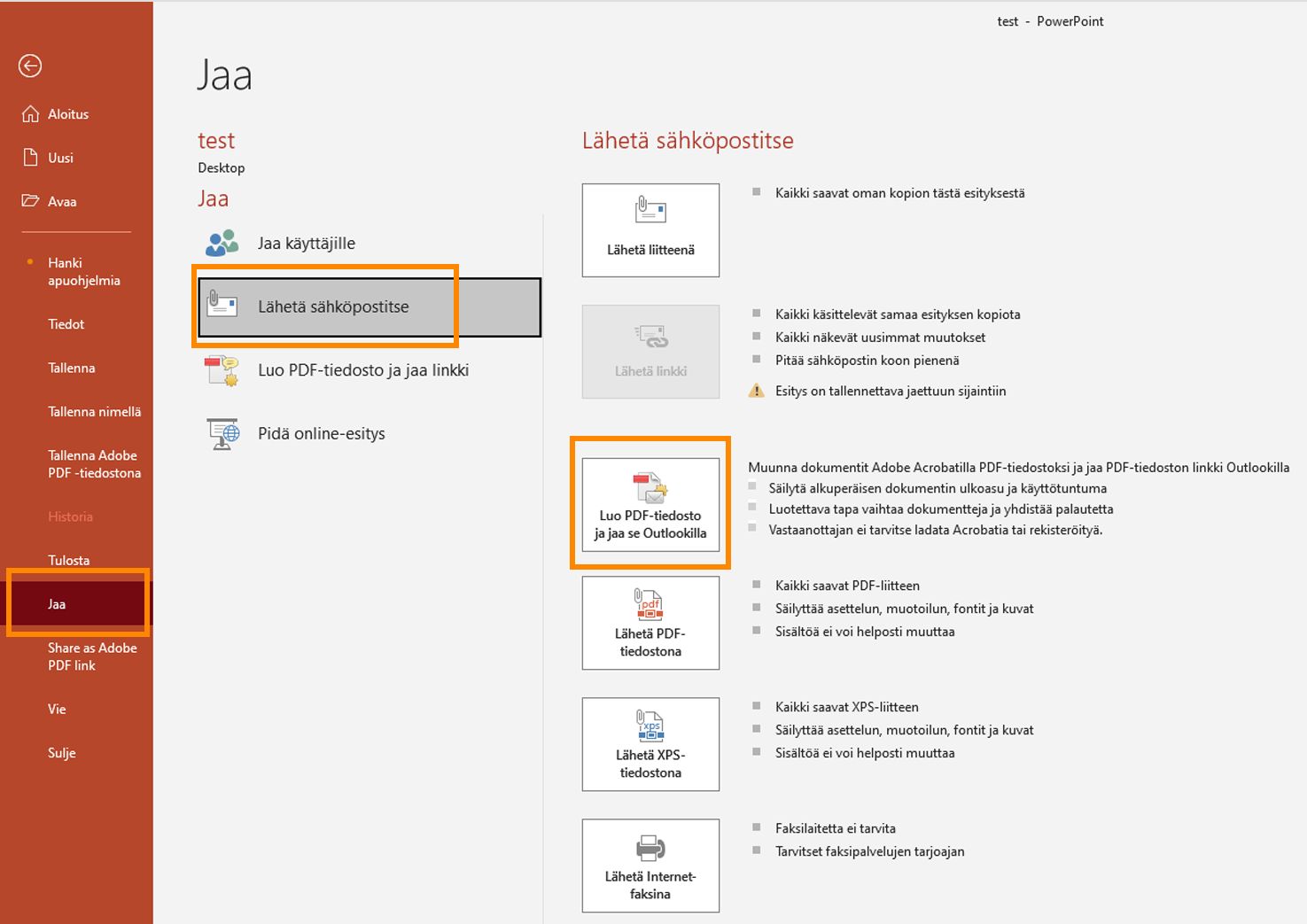This screenshot has height=924, width=1307.
Task: Open the Vie section
Action: click(x=57, y=709)
